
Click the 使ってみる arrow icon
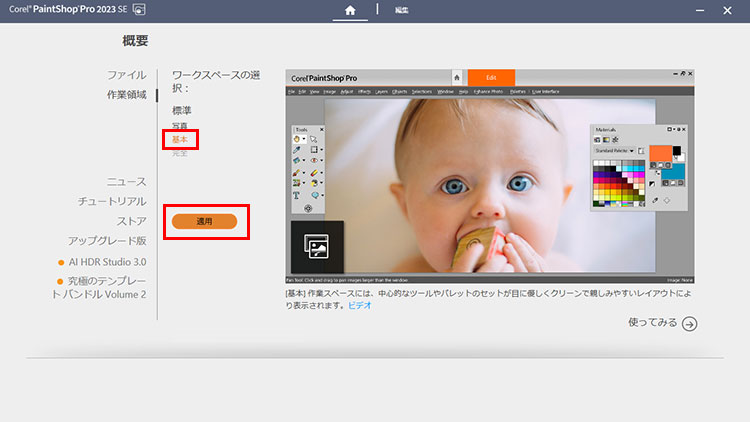pyautogui.click(x=689, y=323)
